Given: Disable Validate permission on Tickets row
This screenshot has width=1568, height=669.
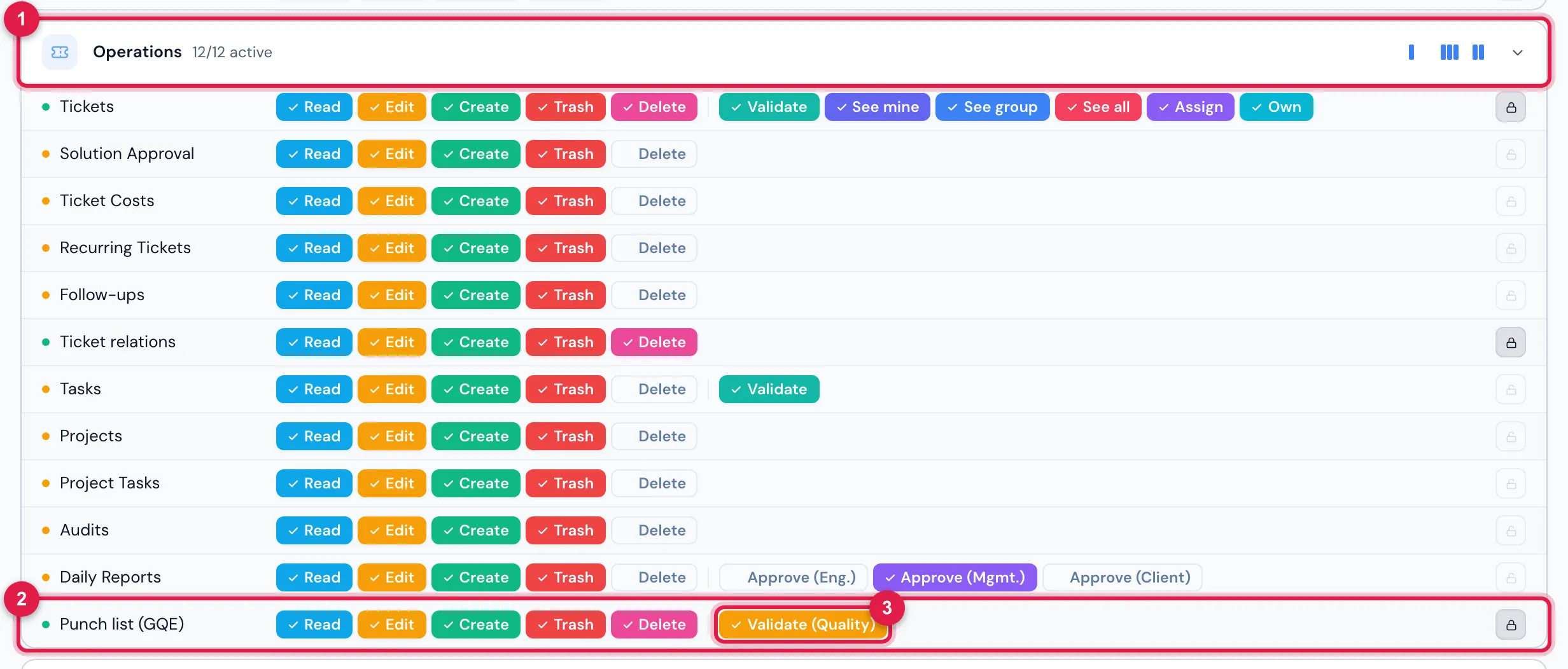Looking at the screenshot, I should (769, 107).
